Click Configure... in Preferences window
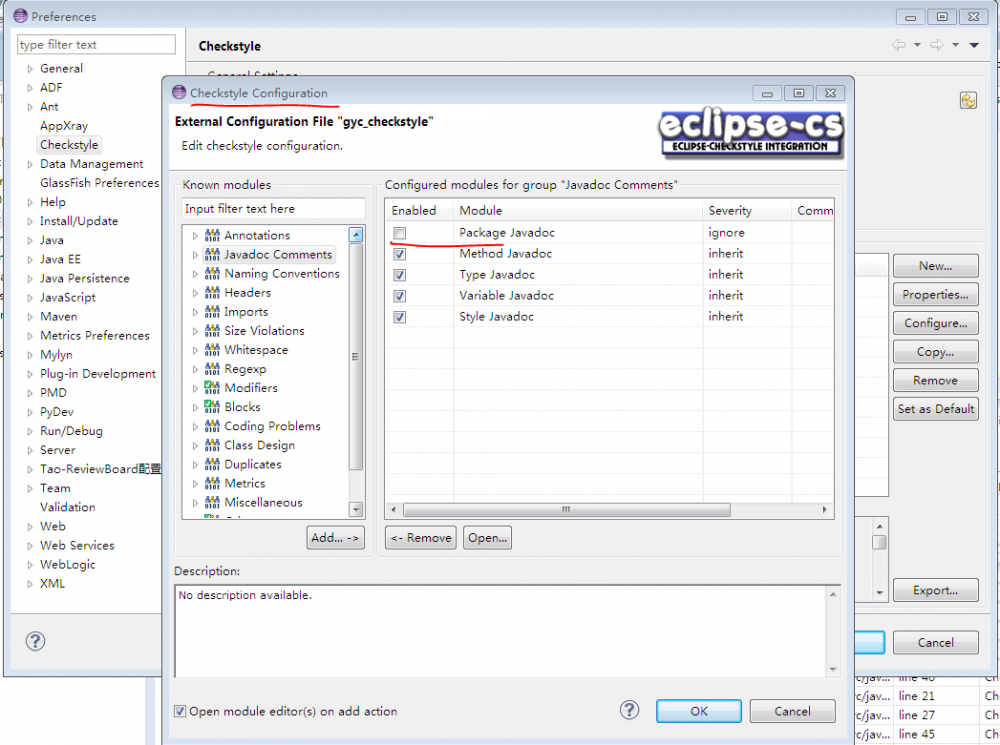 [x=936, y=323]
